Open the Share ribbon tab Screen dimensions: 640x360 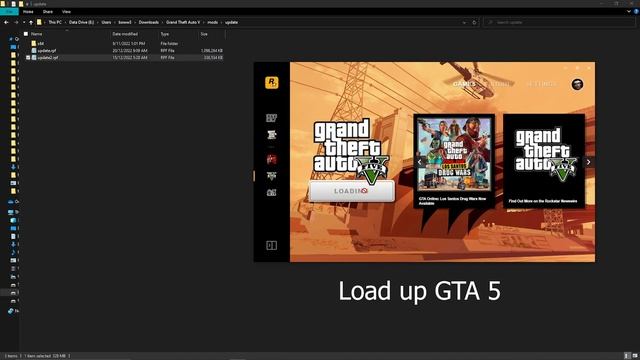tap(48, 12)
